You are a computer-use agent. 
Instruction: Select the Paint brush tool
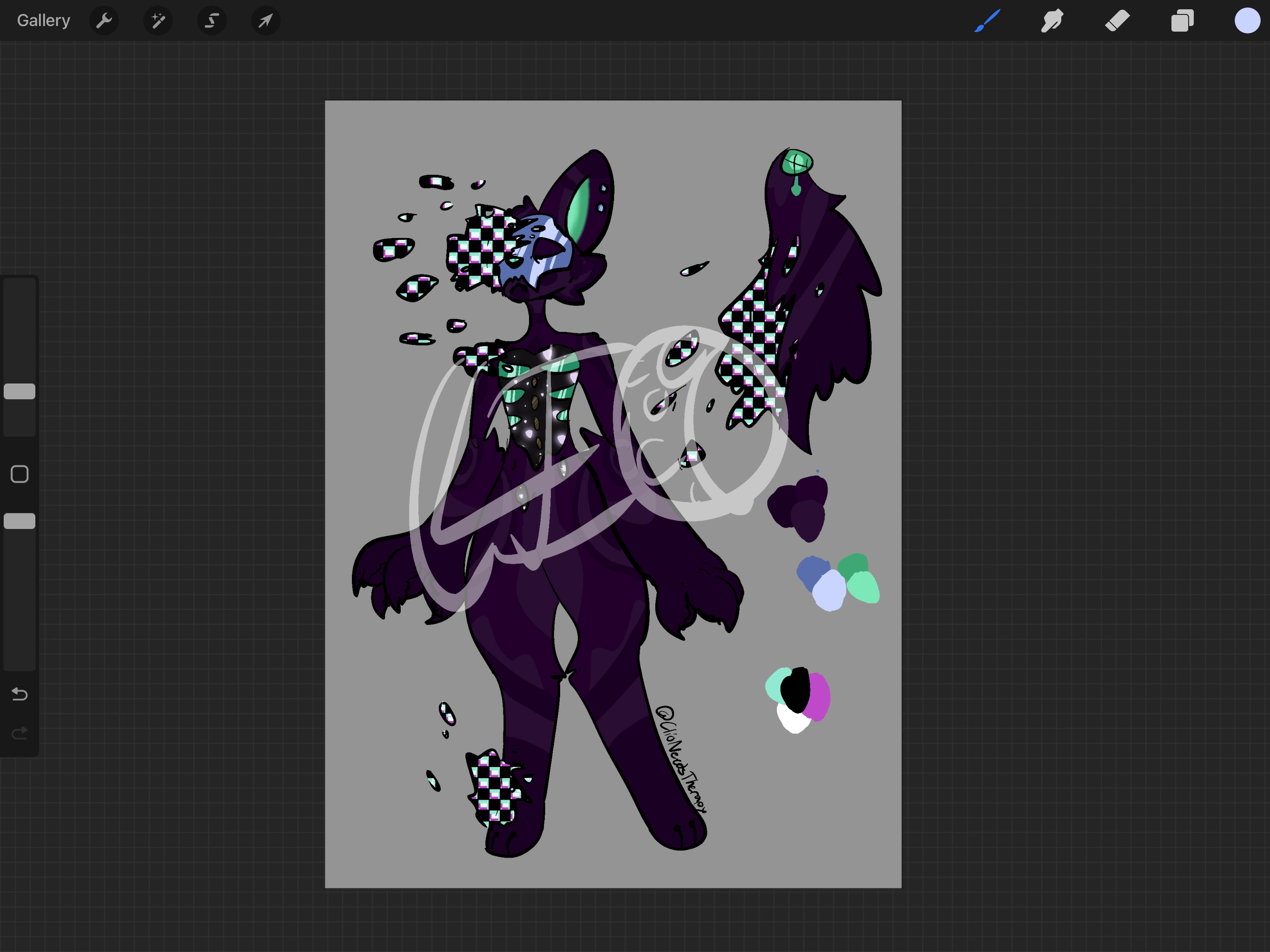(986, 20)
